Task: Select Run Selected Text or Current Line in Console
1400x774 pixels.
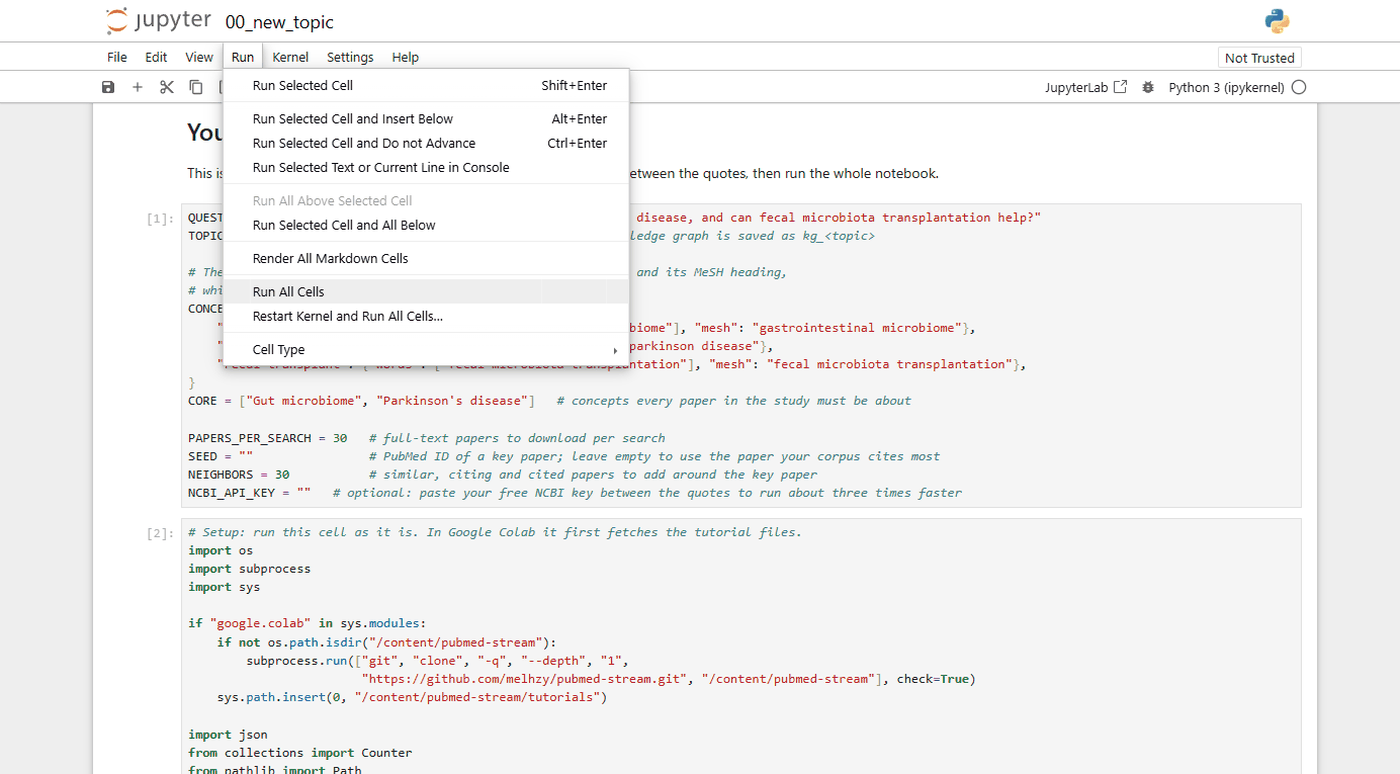Action: 426,168
